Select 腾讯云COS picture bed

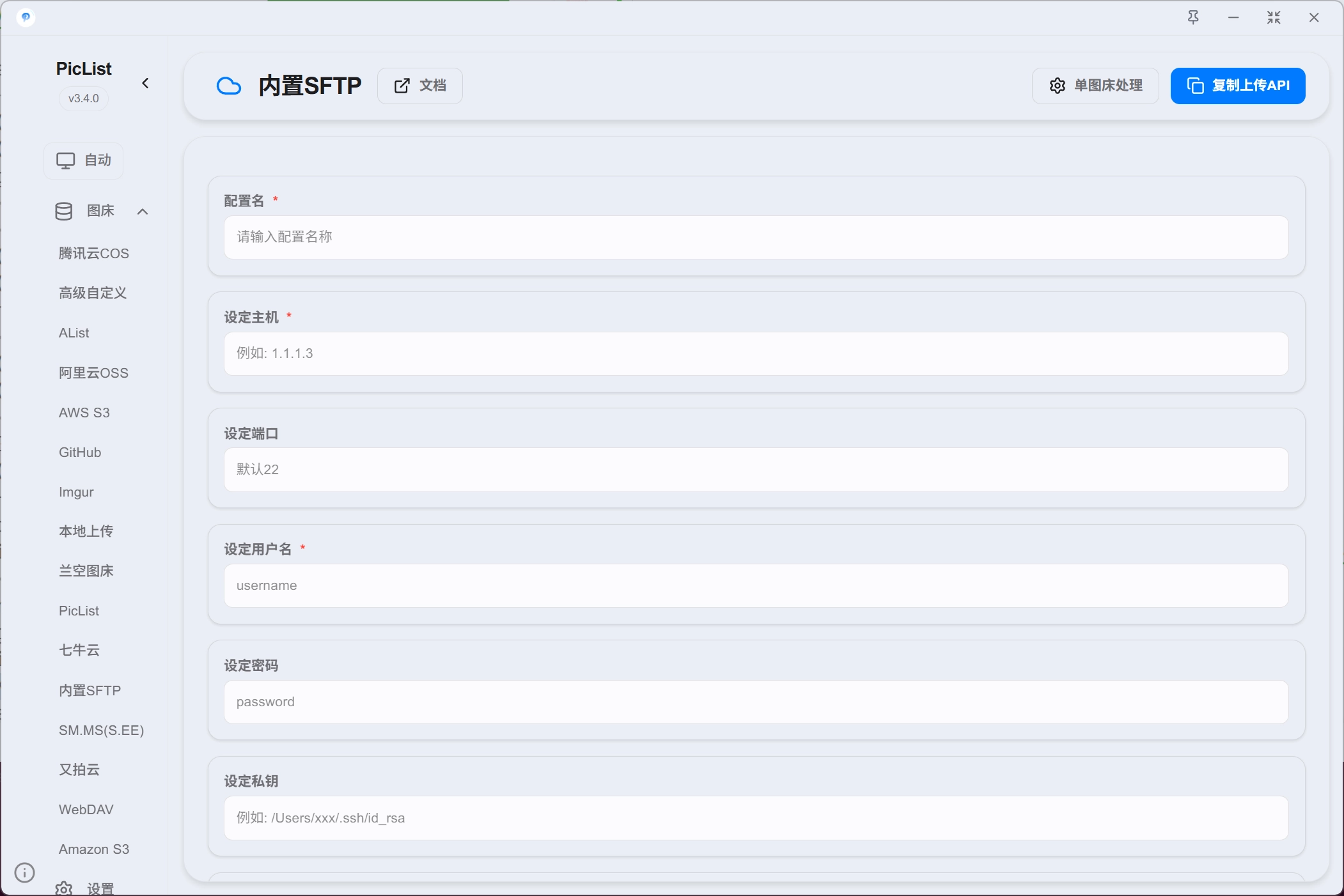[x=94, y=253]
